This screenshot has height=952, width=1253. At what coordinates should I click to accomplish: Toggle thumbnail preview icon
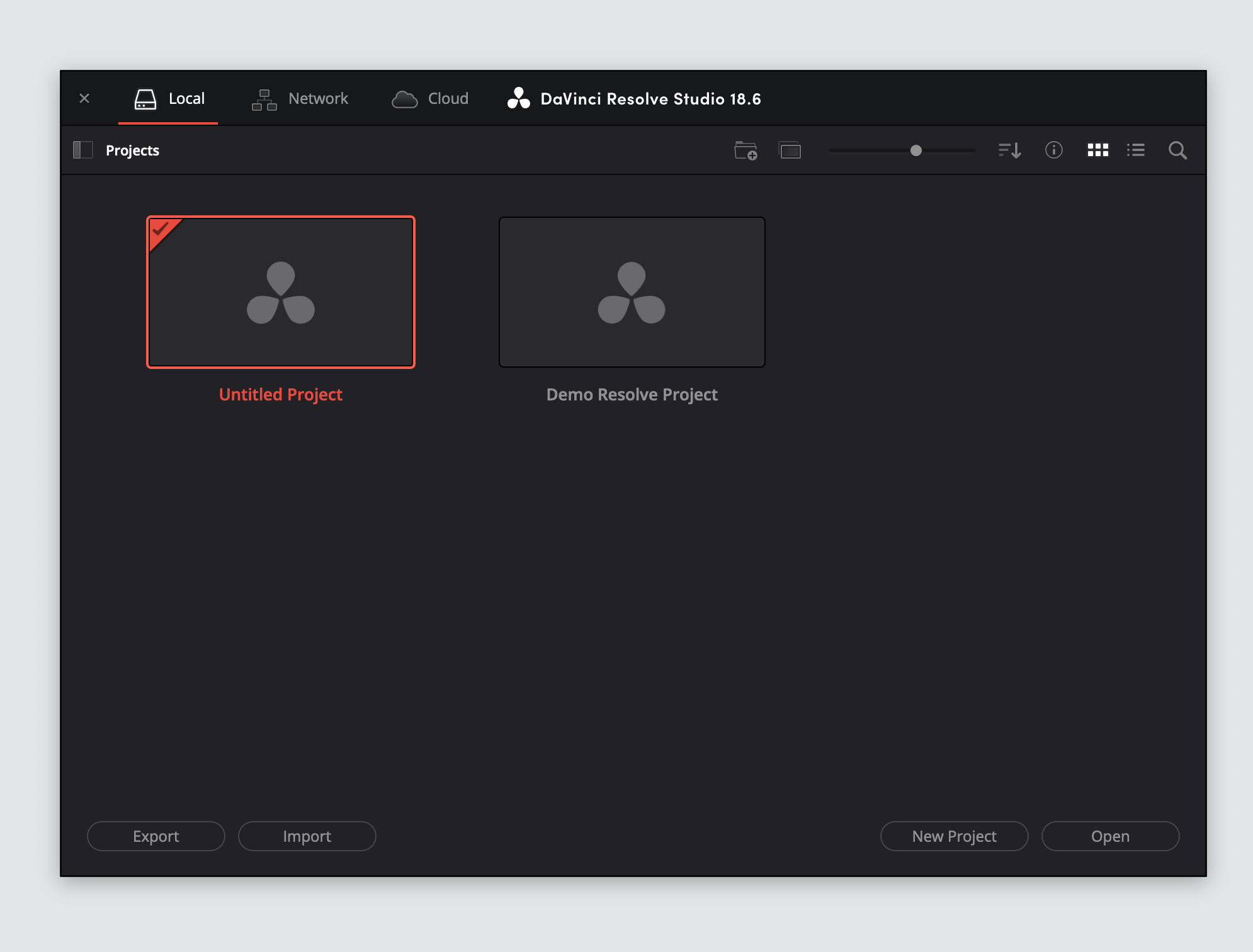tap(790, 150)
